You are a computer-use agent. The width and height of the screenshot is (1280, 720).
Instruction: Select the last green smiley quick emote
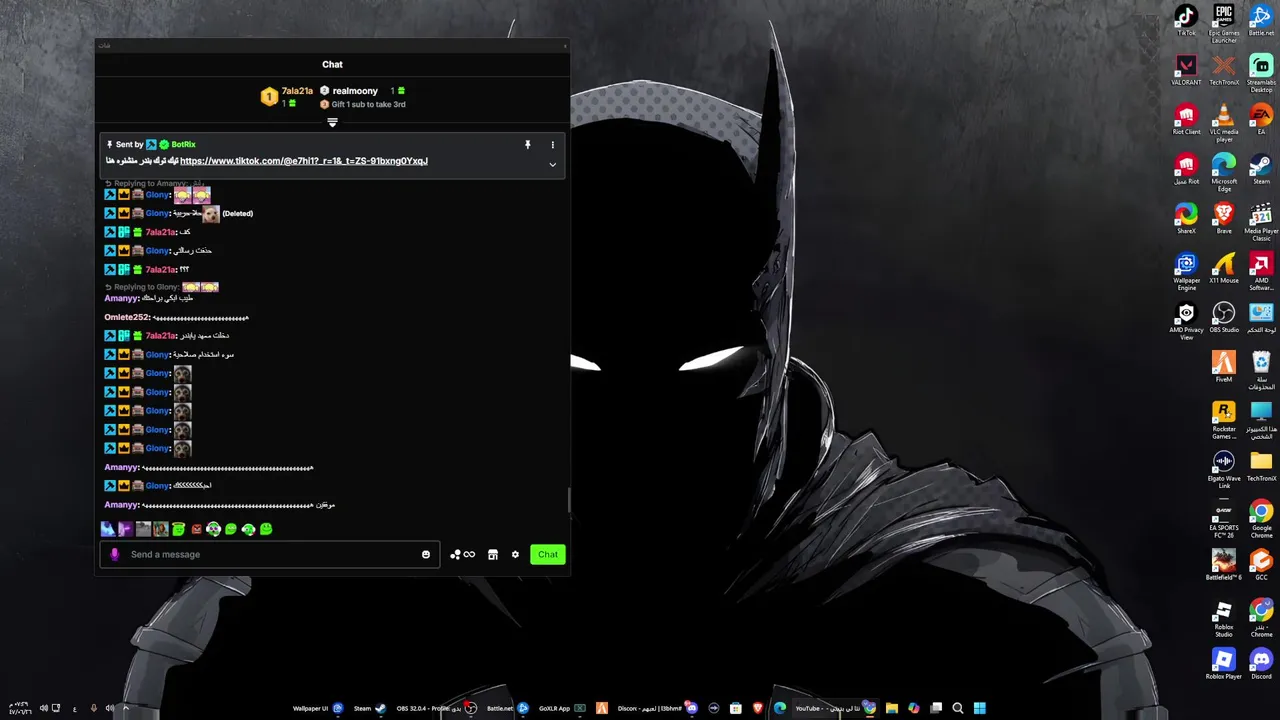pos(266,529)
